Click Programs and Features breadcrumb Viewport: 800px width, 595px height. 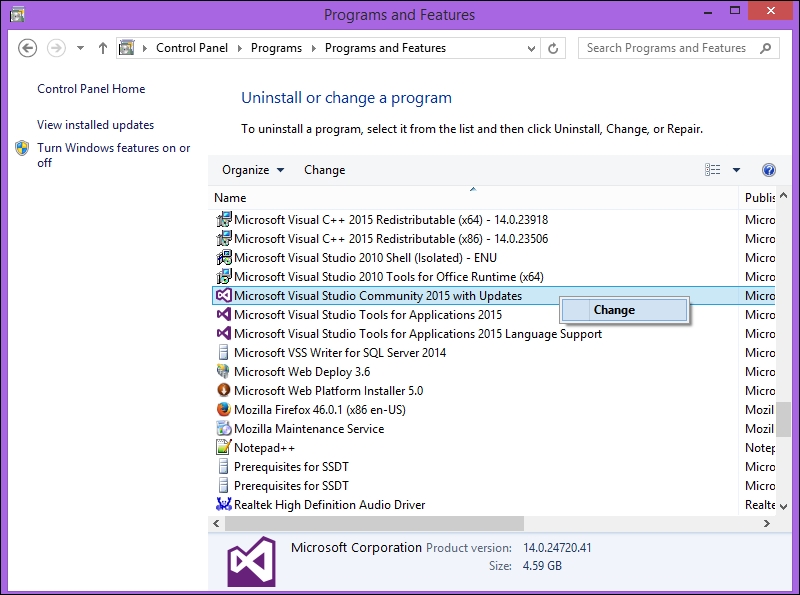coord(385,48)
